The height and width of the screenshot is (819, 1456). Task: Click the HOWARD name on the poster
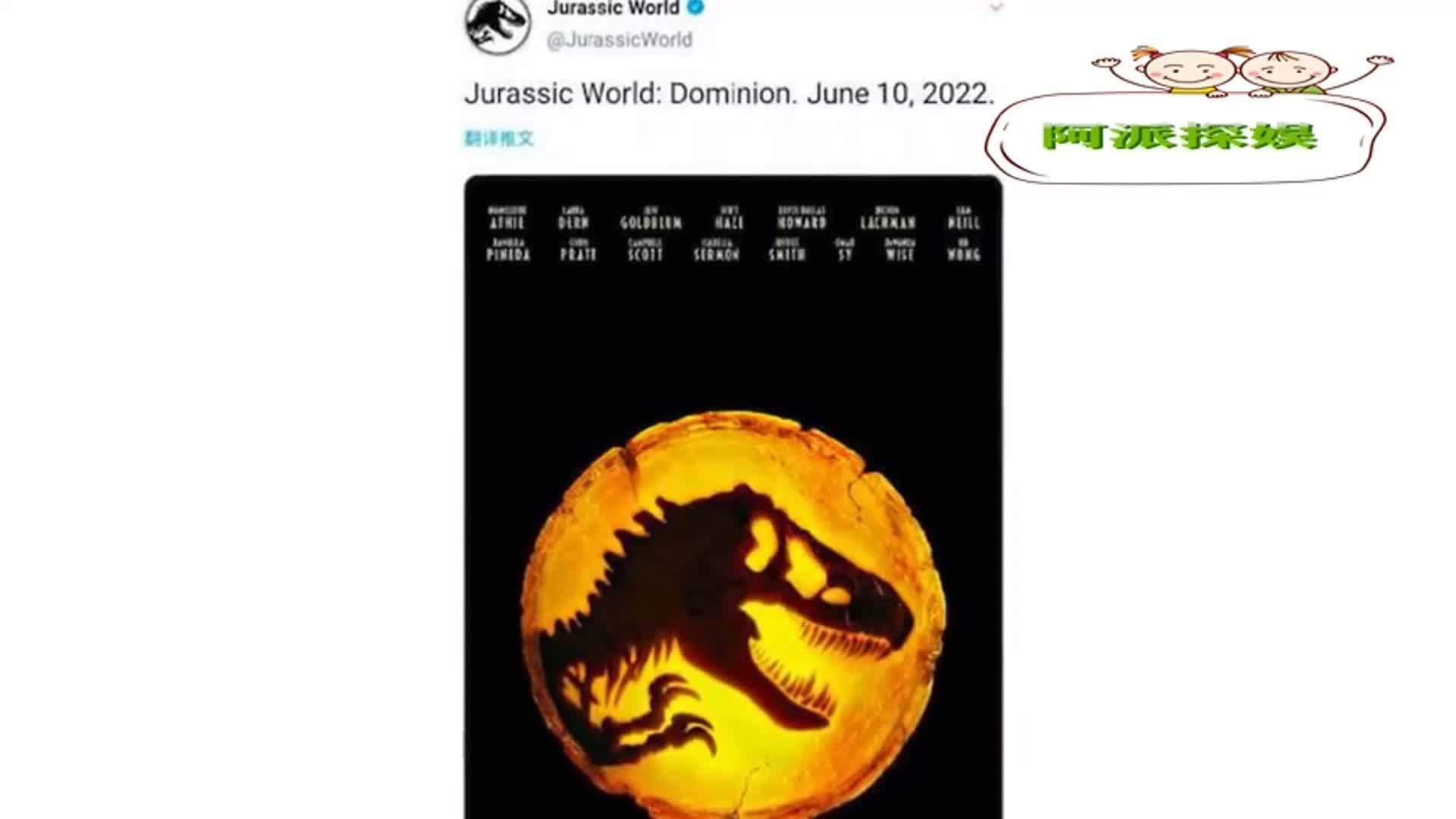(x=802, y=222)
